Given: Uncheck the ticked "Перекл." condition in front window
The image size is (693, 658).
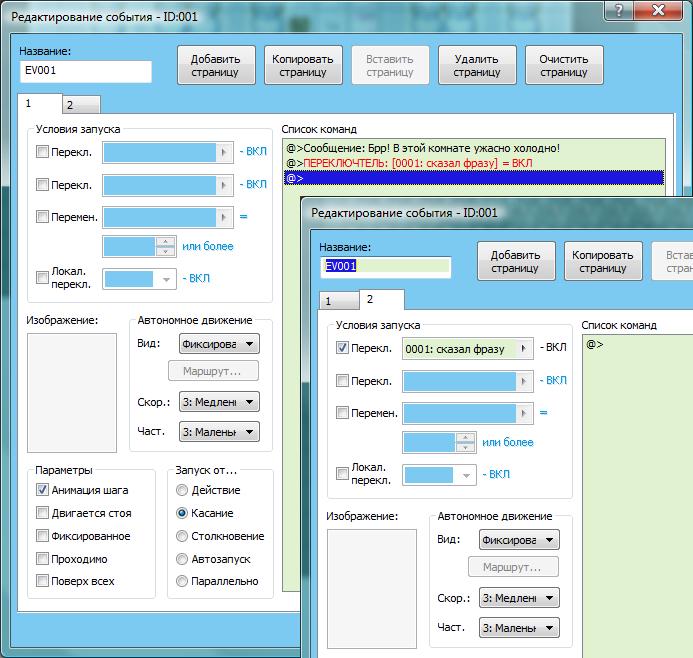Looking at the screenshot, I should coord(343,348).
